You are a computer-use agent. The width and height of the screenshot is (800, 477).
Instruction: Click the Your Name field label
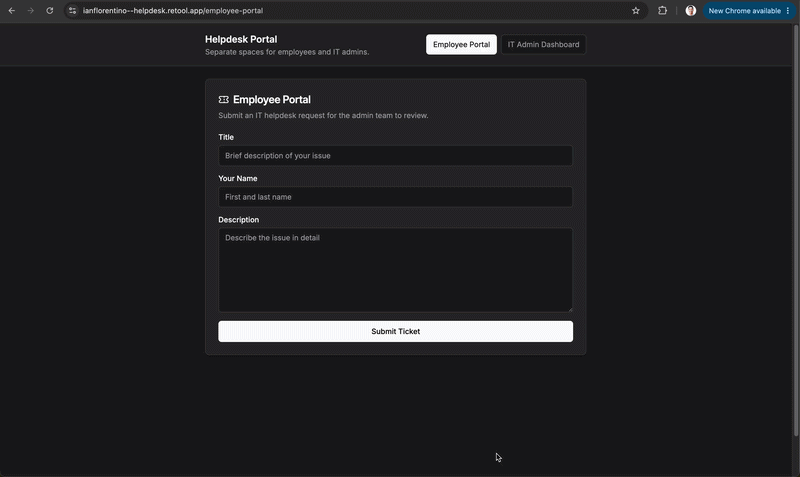pos(238,179)
